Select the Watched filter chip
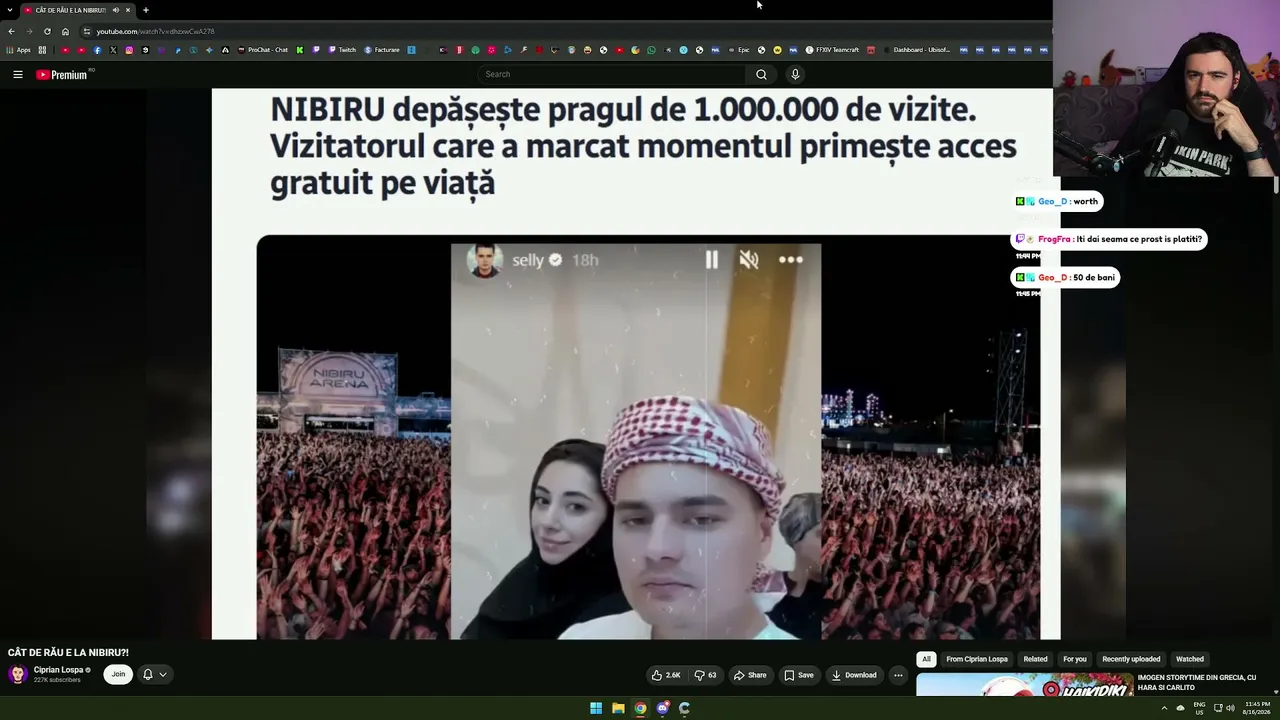1280x720 pixels. tap(1190, 659)
